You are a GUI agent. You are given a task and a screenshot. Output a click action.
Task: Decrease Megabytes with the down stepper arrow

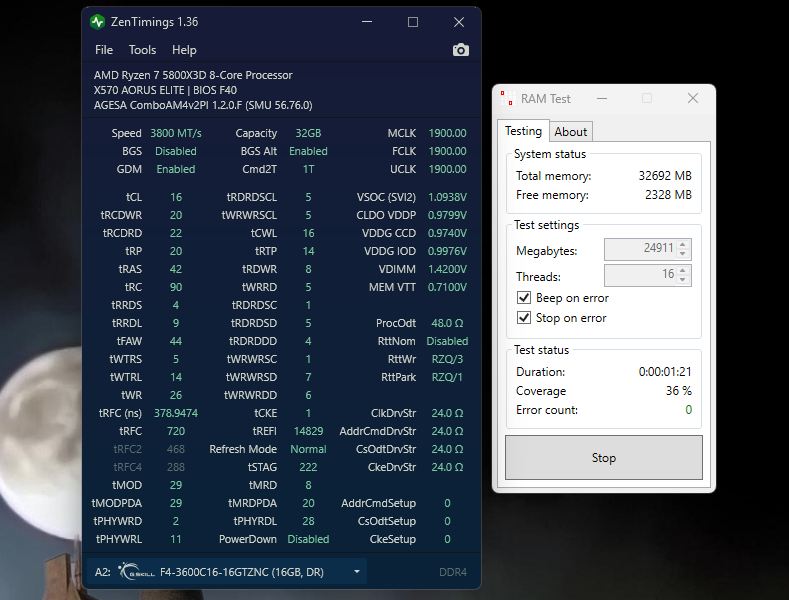pyautogui.click(x=683, y=254)
